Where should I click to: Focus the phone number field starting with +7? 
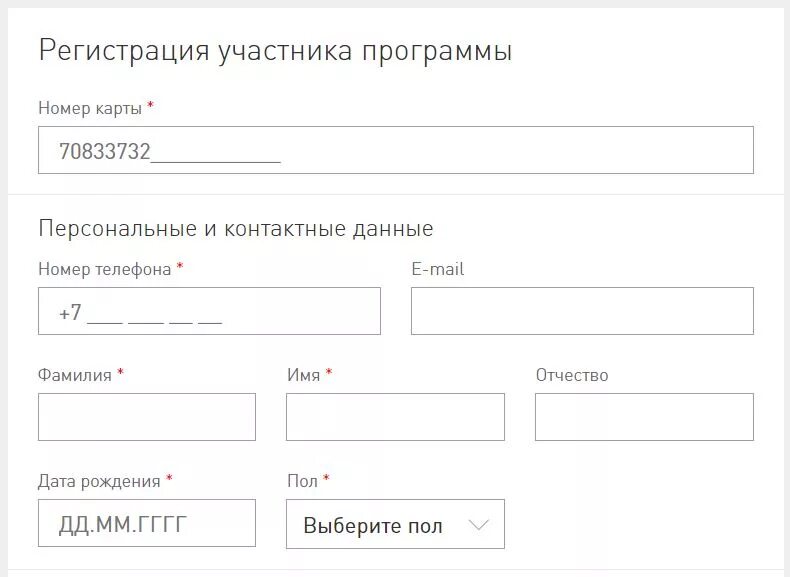click(x=209, y=312)
